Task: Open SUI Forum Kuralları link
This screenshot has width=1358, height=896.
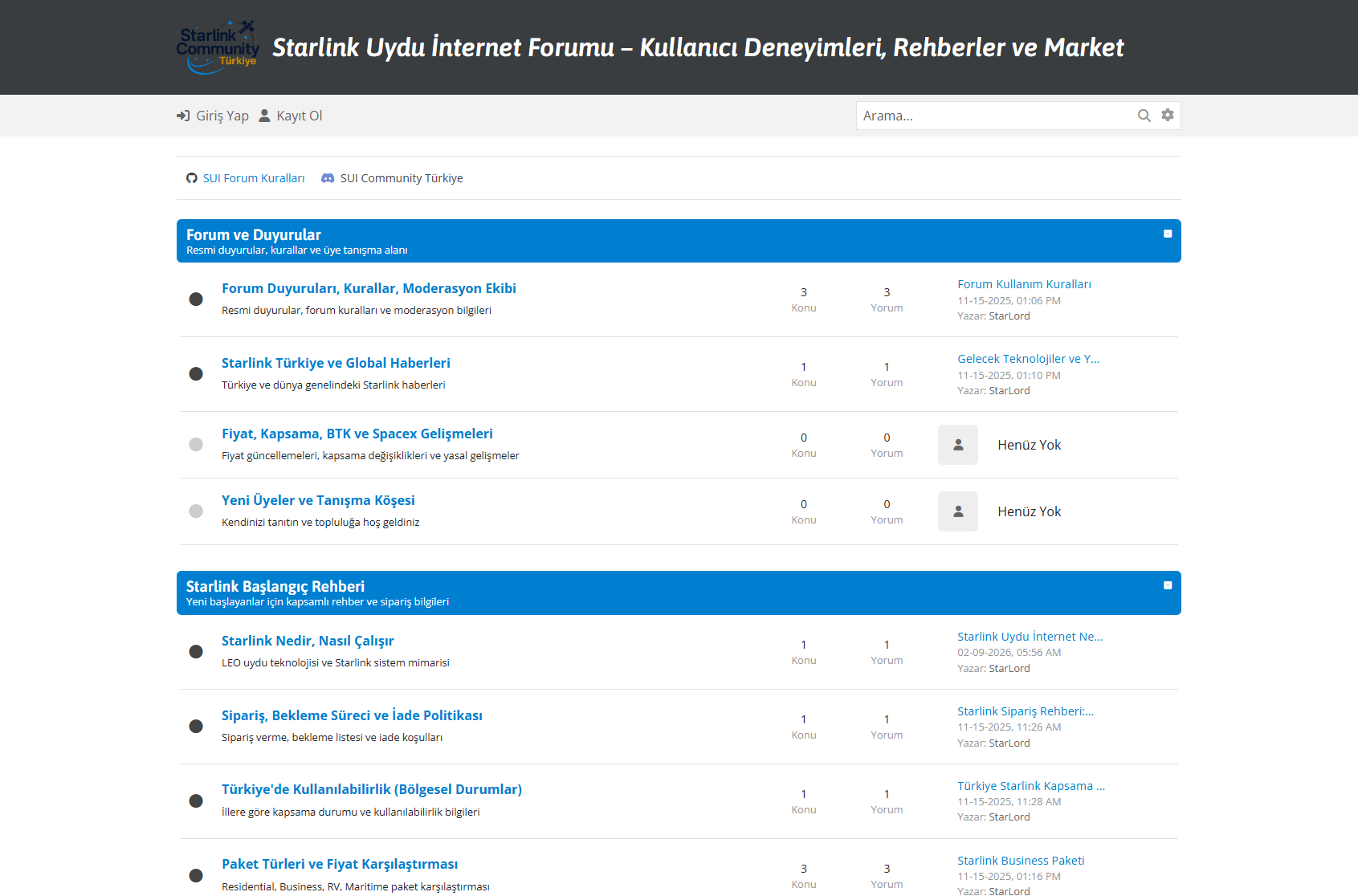Action: [254, 178]
